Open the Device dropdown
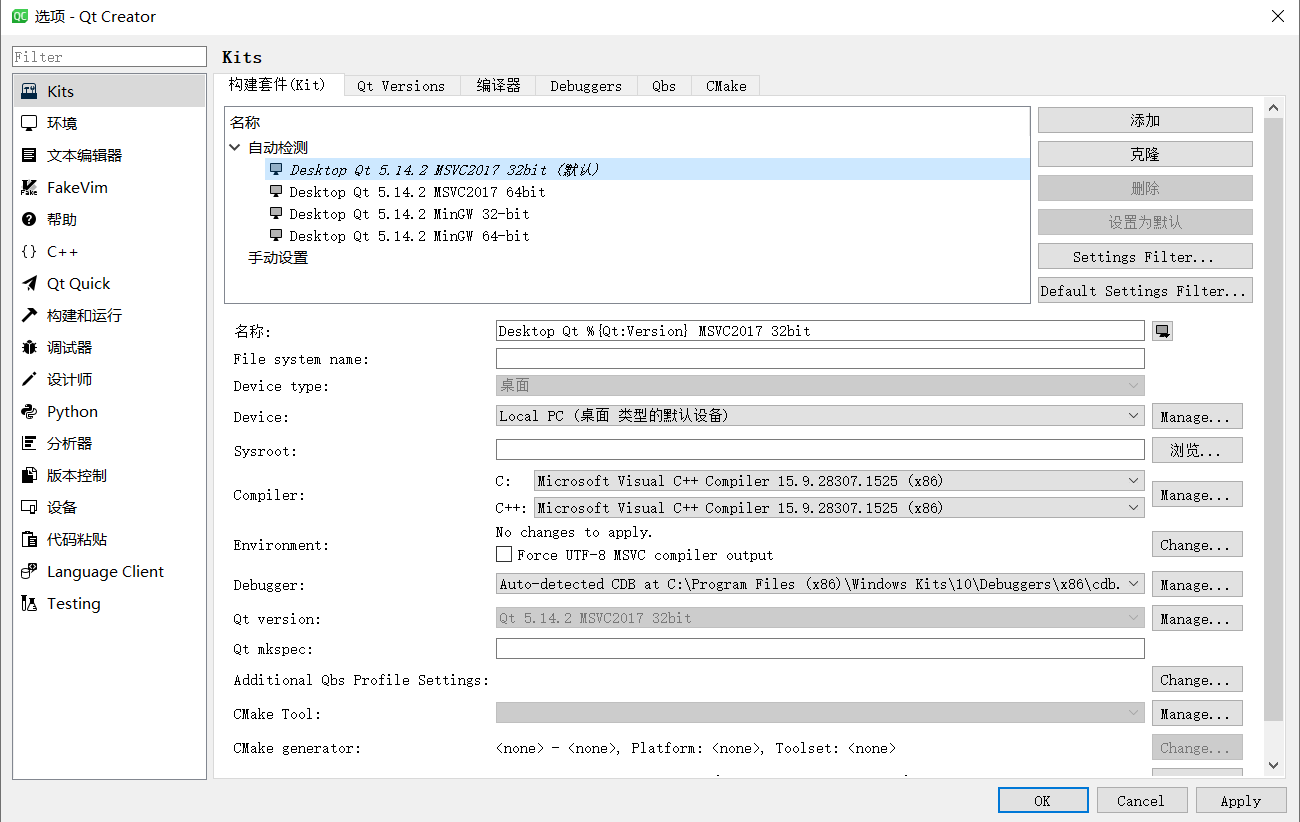Screen dimensions: 1300x822 (x=1133, y=416)
